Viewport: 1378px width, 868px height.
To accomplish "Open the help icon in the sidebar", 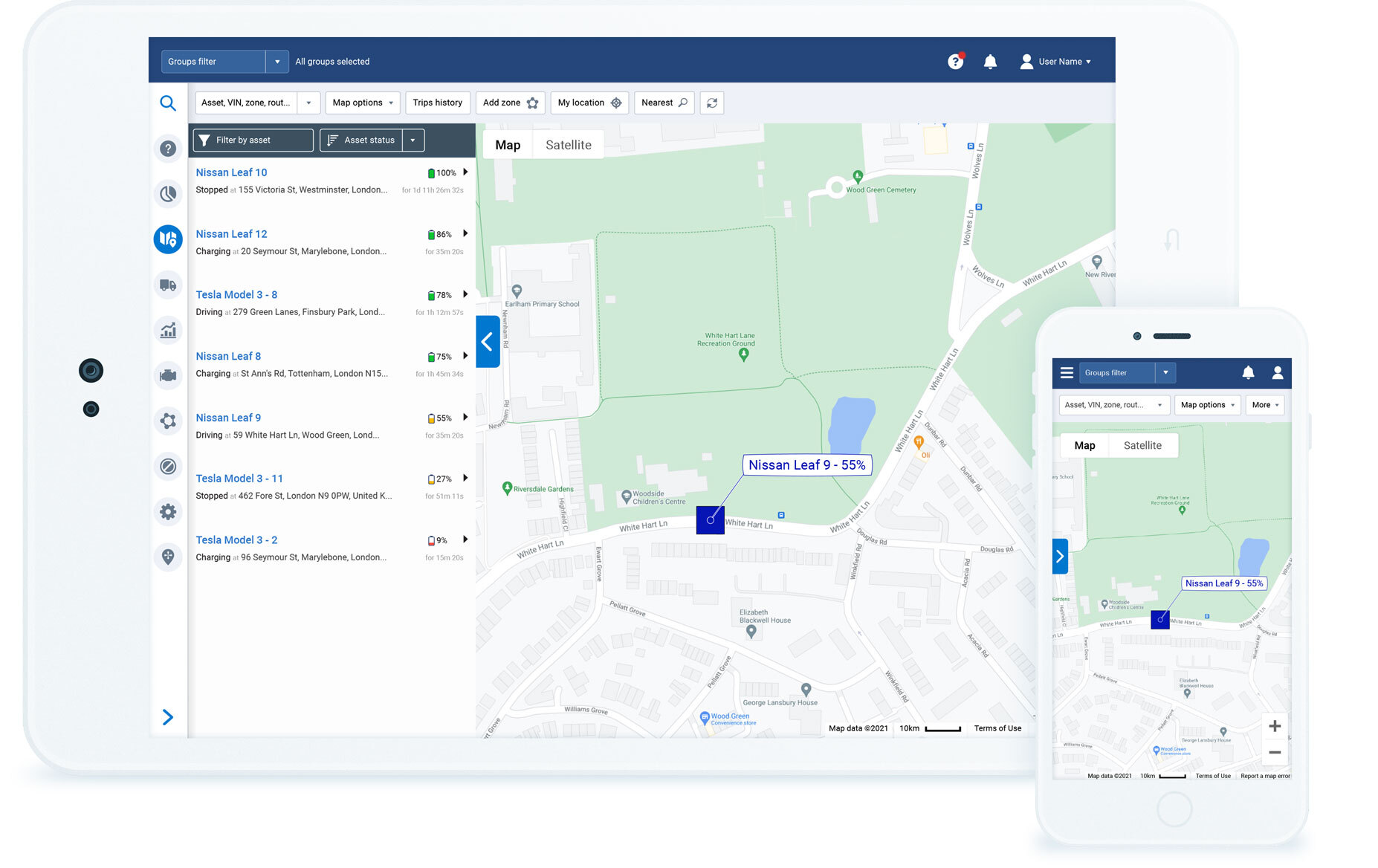I will coord(168,149).
